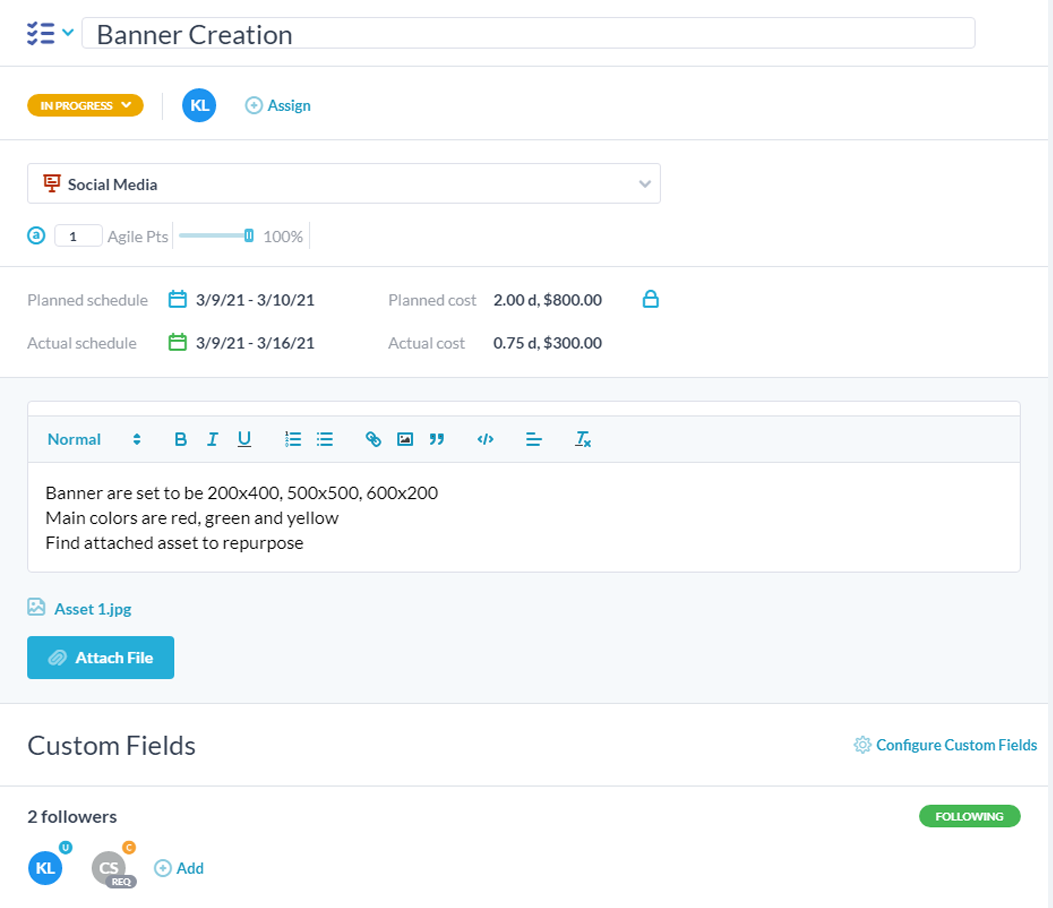The width and height of the screenshot is (1053, 908).
Task: Toggle the FOLLOWING button
Action: pos(970,816)
